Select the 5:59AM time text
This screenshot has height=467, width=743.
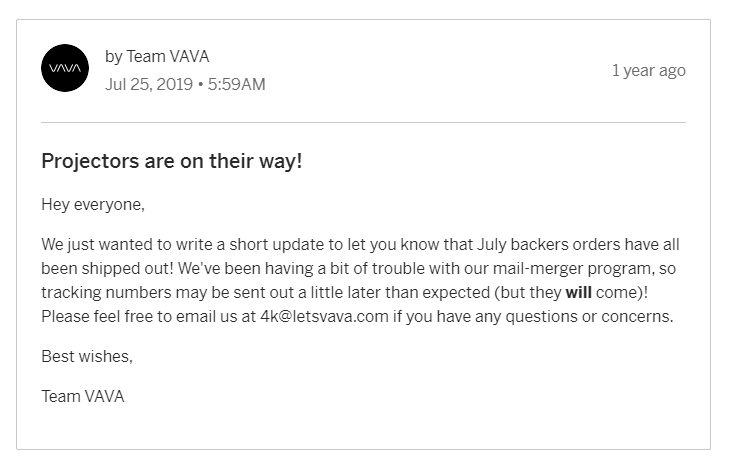236,84
